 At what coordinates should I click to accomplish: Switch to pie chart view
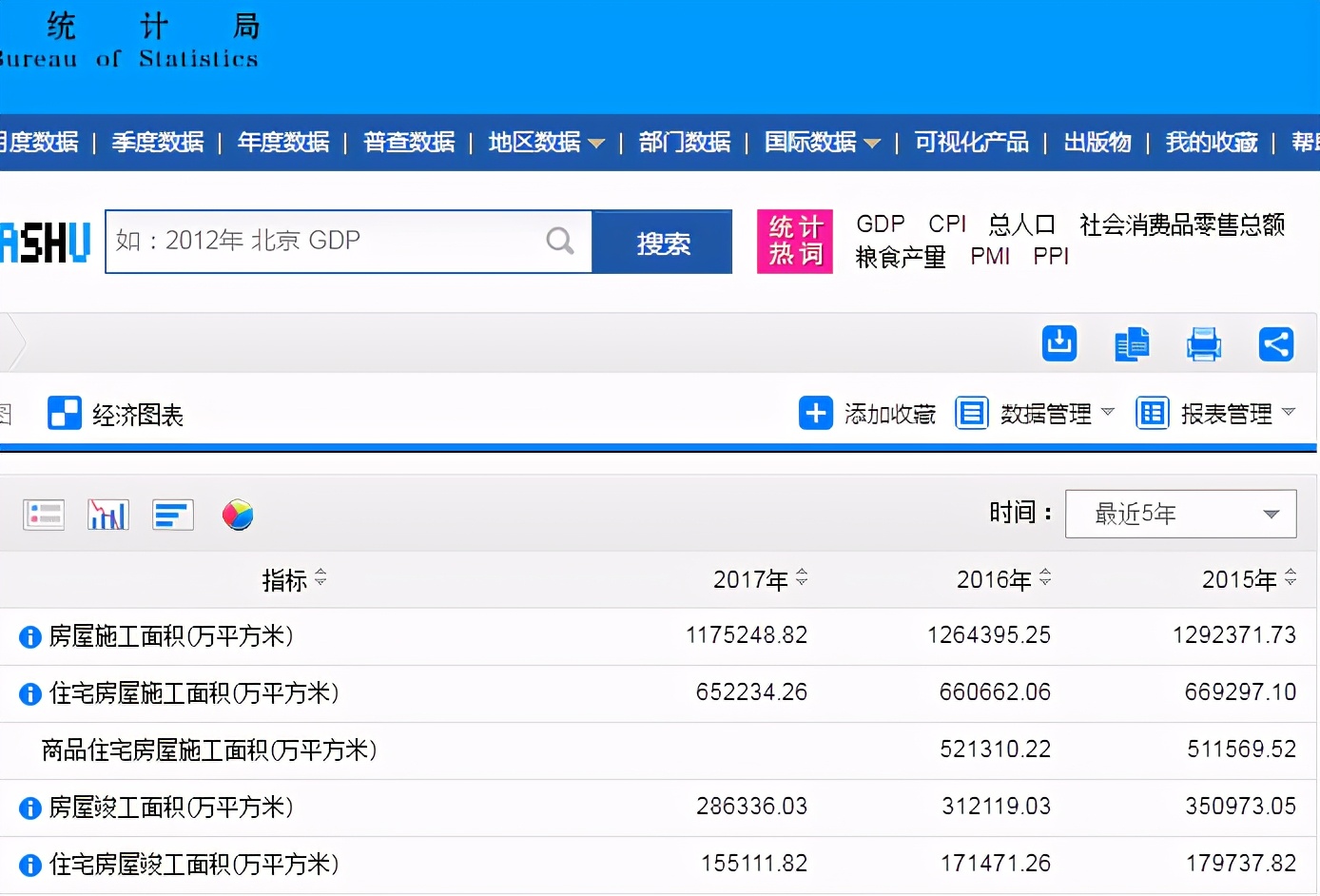click(x=237, y=514)
